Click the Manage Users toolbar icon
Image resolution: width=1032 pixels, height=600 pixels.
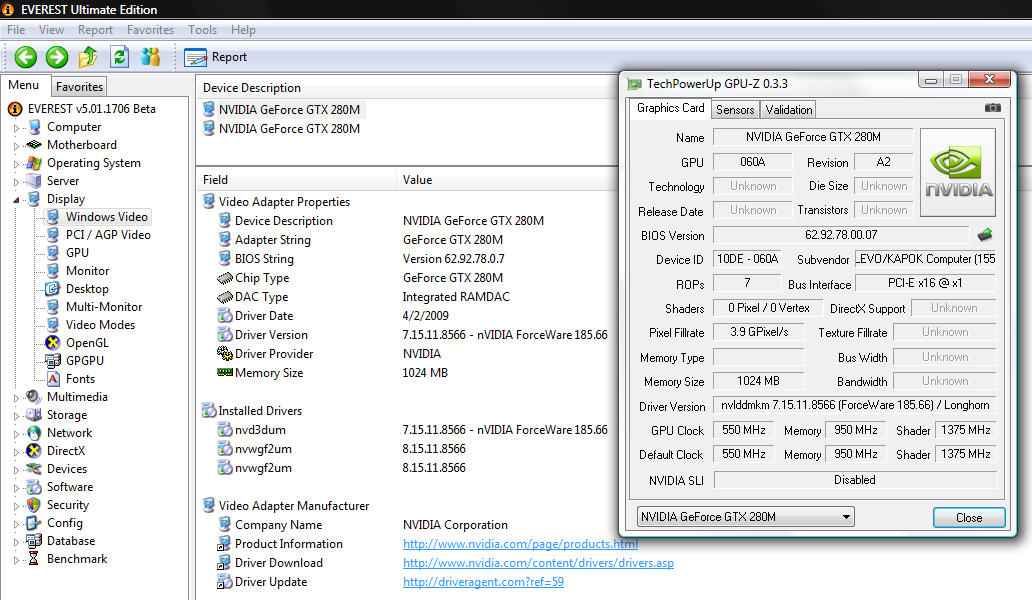[150, 57]
